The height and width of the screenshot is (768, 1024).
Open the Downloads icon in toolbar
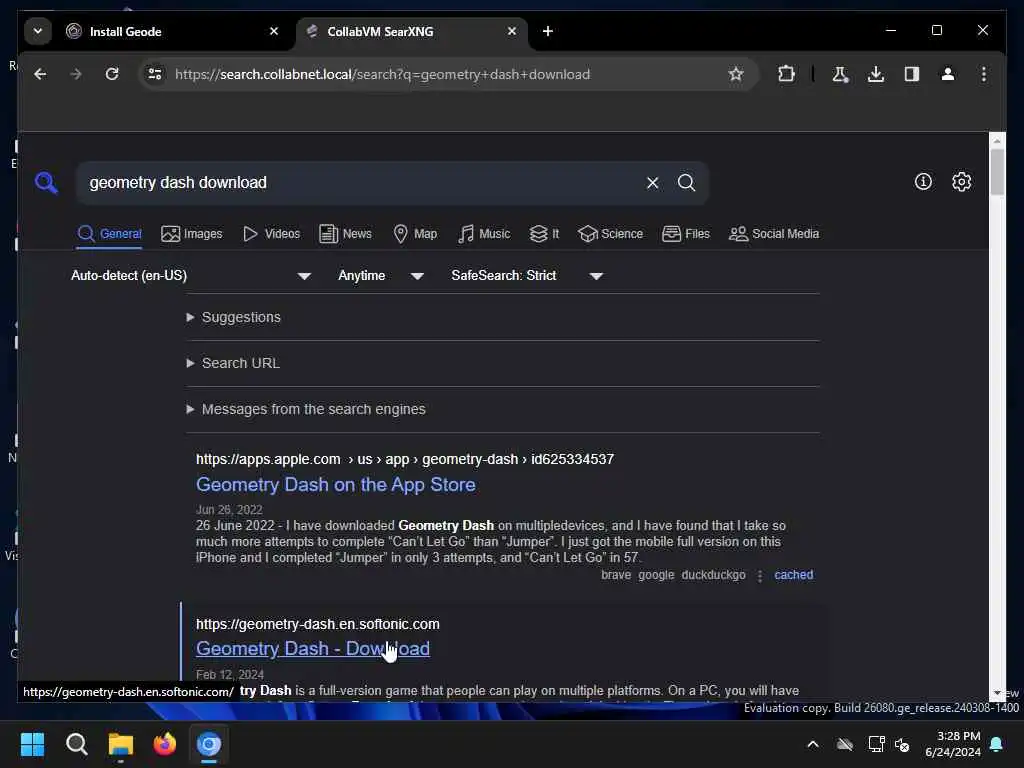[876, 74]
